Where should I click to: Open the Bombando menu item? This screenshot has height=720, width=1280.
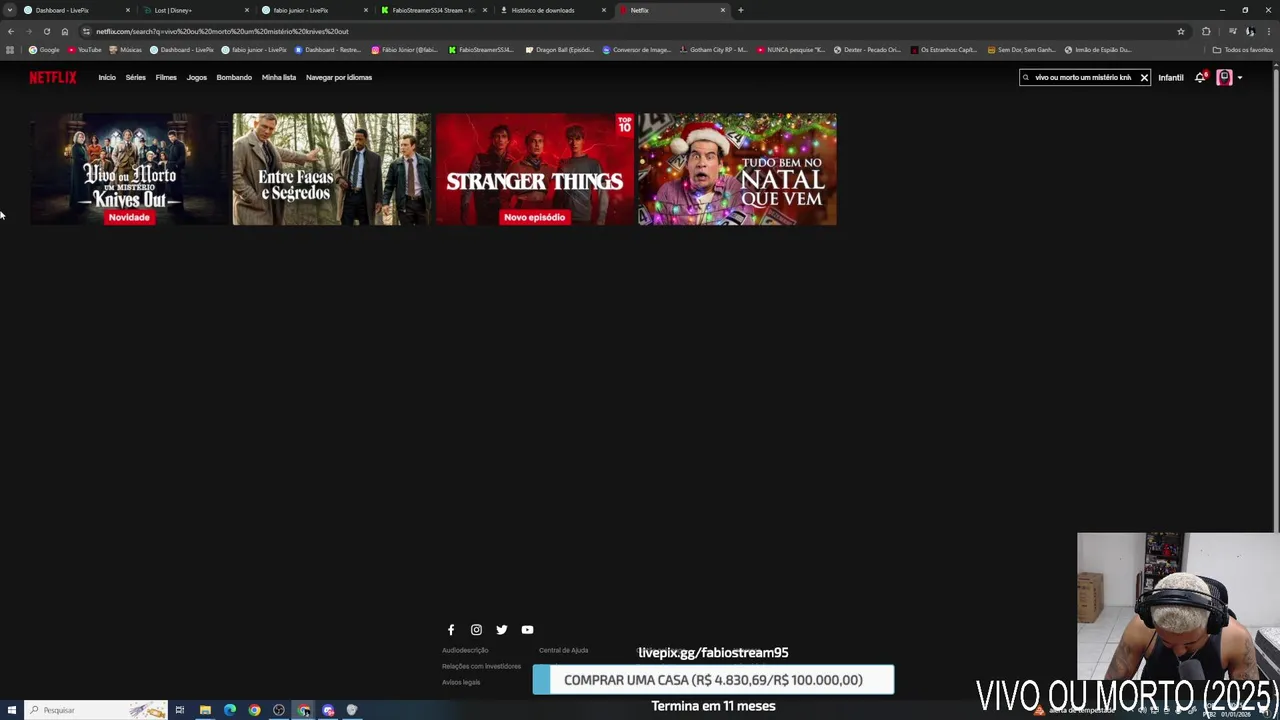coord(234,77)
